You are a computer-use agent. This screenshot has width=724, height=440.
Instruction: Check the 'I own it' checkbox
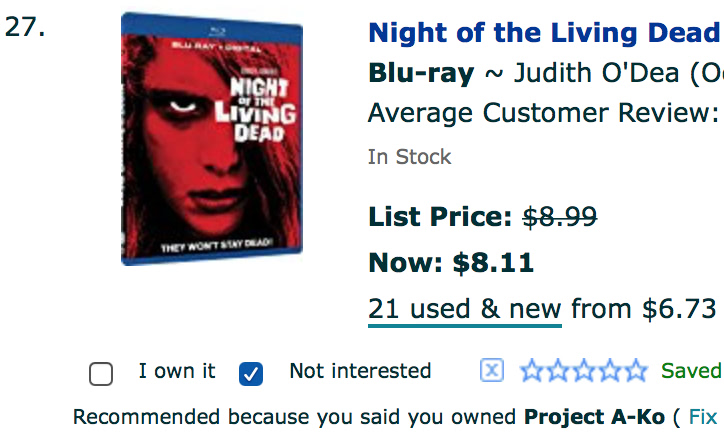tap(101, 374)
